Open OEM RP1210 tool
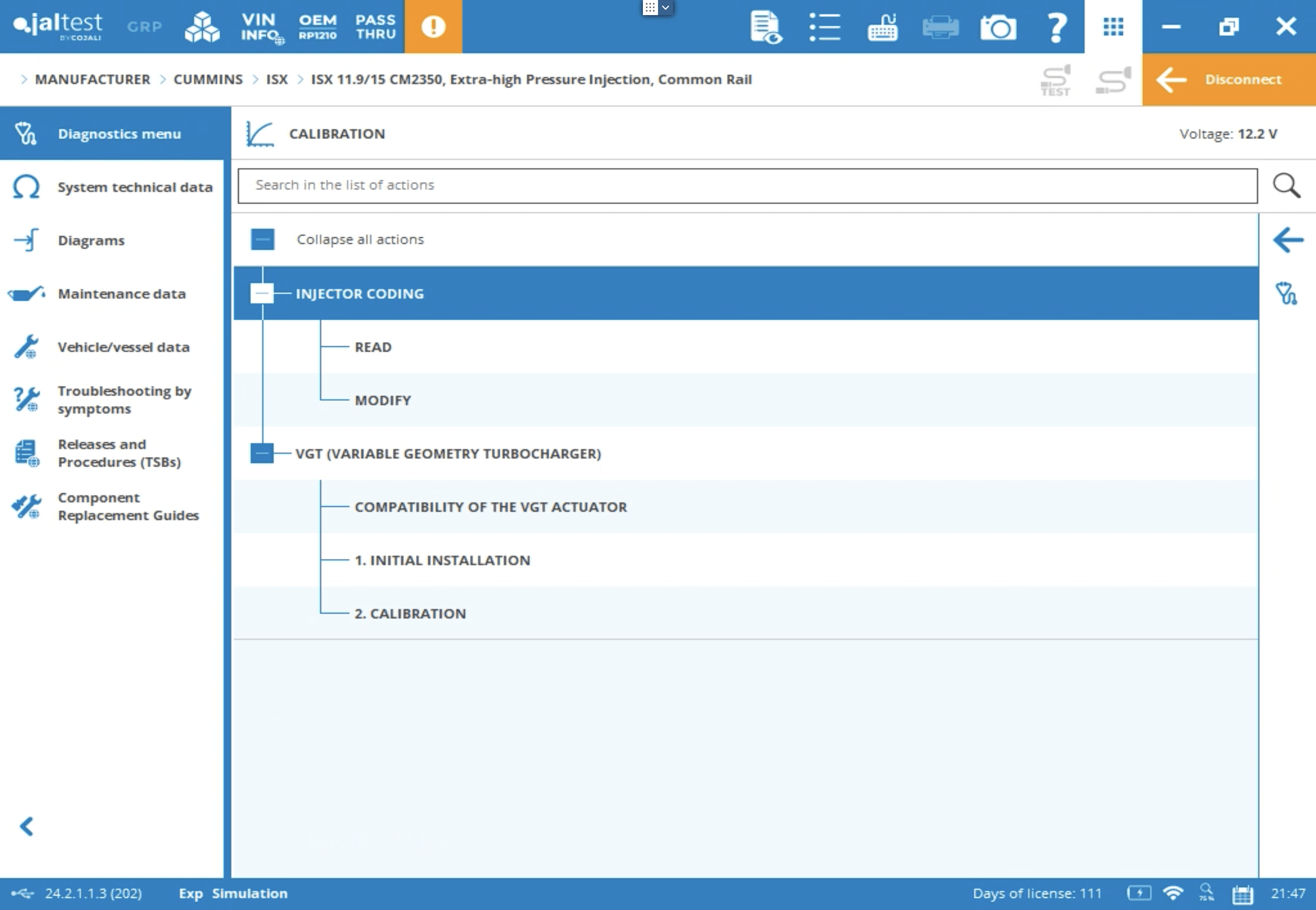Viewport: 1316px width, 910px height. click(318, 27)
